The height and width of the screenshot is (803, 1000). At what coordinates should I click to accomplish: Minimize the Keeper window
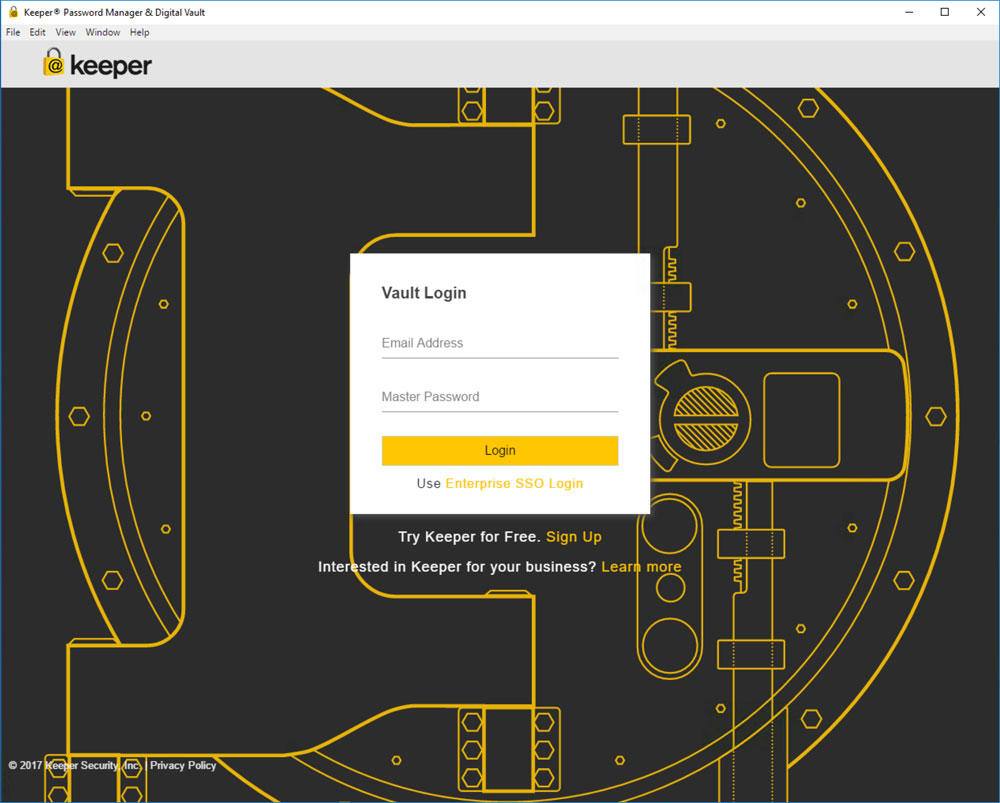909,12
